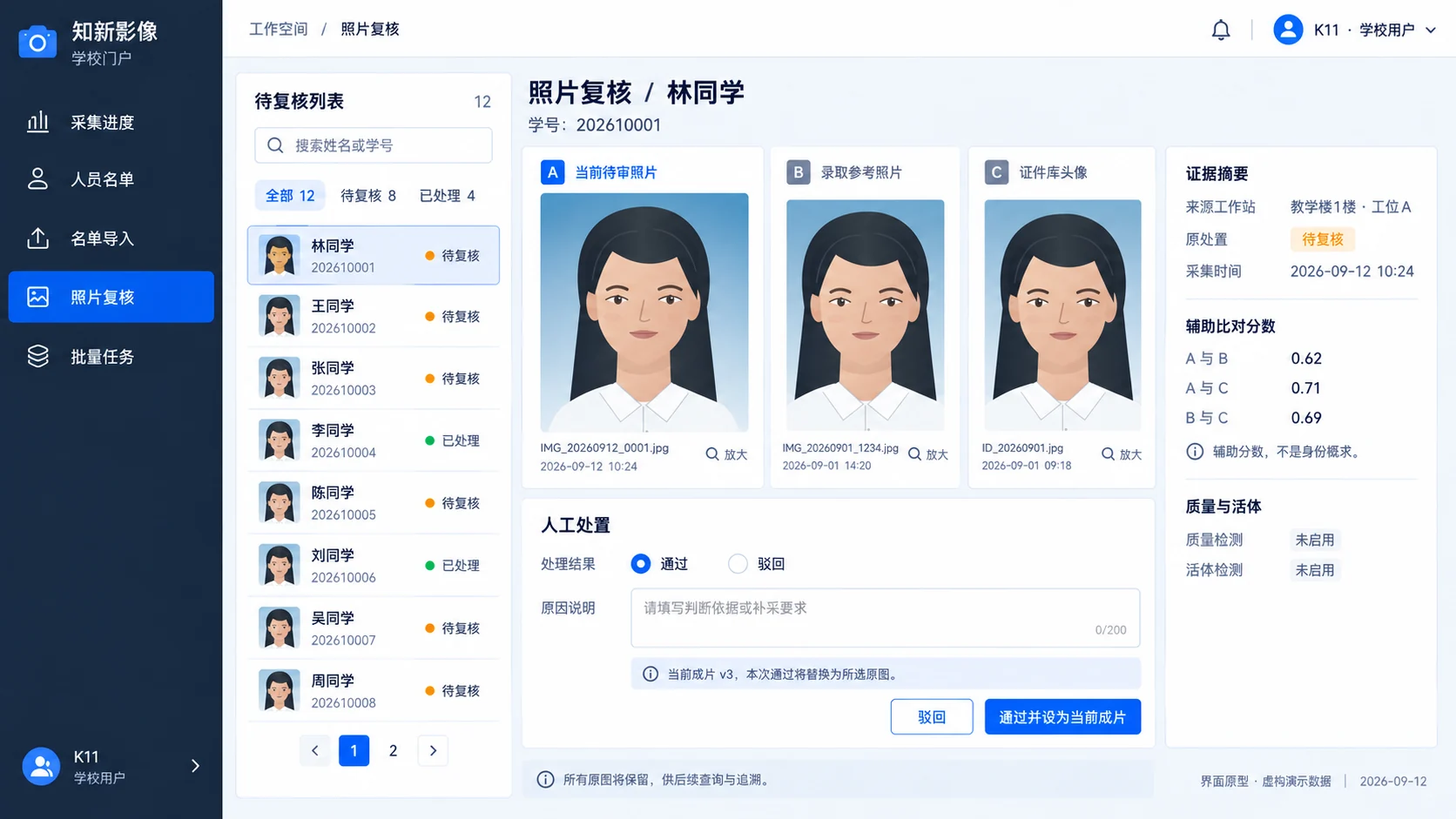The image size is (1456, 819).
Task: Select 吴同学 202610007 row
Action: click(374, 628)
